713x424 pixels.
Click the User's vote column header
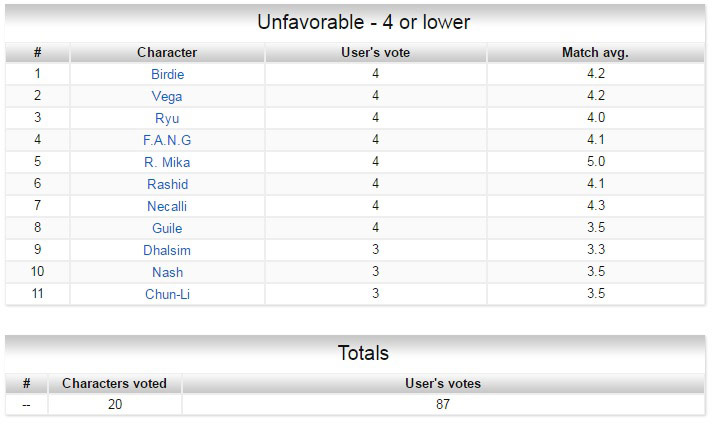(376, 52)
